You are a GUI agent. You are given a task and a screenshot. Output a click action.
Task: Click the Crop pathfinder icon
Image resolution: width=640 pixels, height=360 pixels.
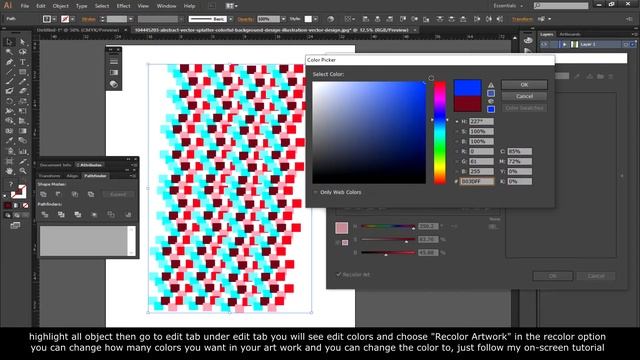[x=94, y=214]
